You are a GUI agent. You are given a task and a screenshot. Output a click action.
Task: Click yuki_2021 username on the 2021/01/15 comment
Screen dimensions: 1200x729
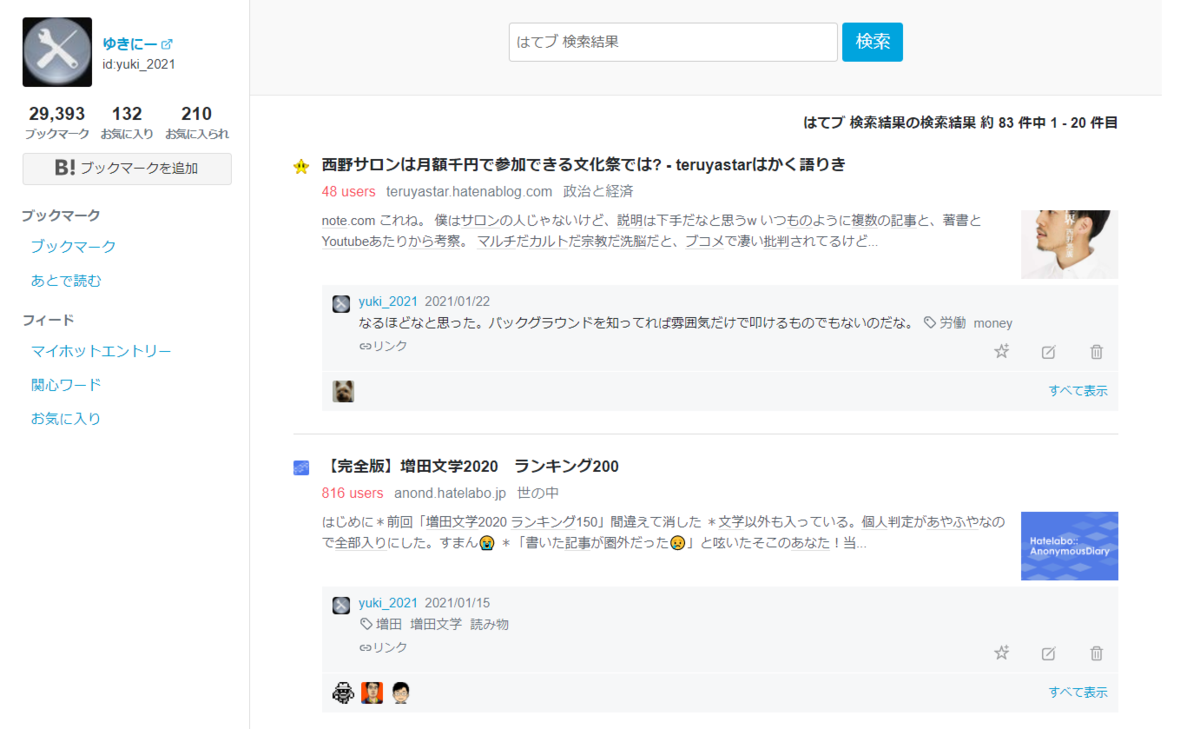(x=388, y=603)
